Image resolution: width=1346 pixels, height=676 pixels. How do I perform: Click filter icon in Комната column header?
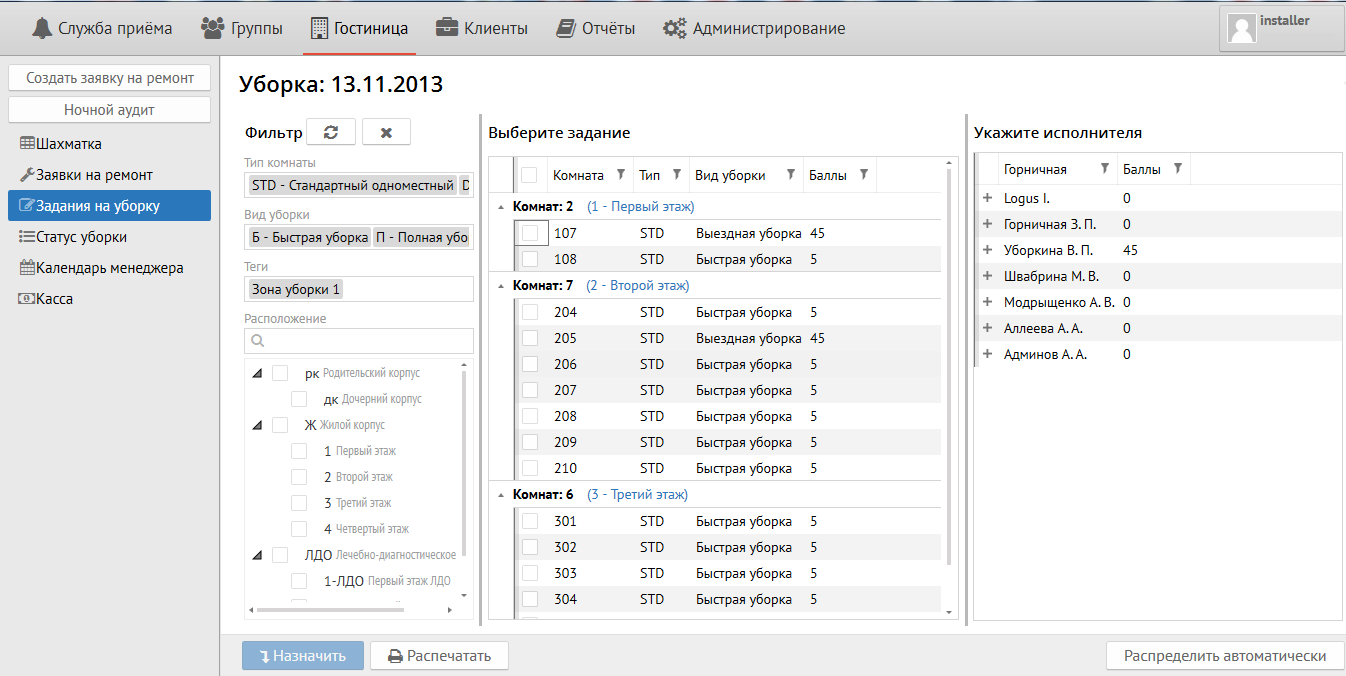tap(620, 174)
